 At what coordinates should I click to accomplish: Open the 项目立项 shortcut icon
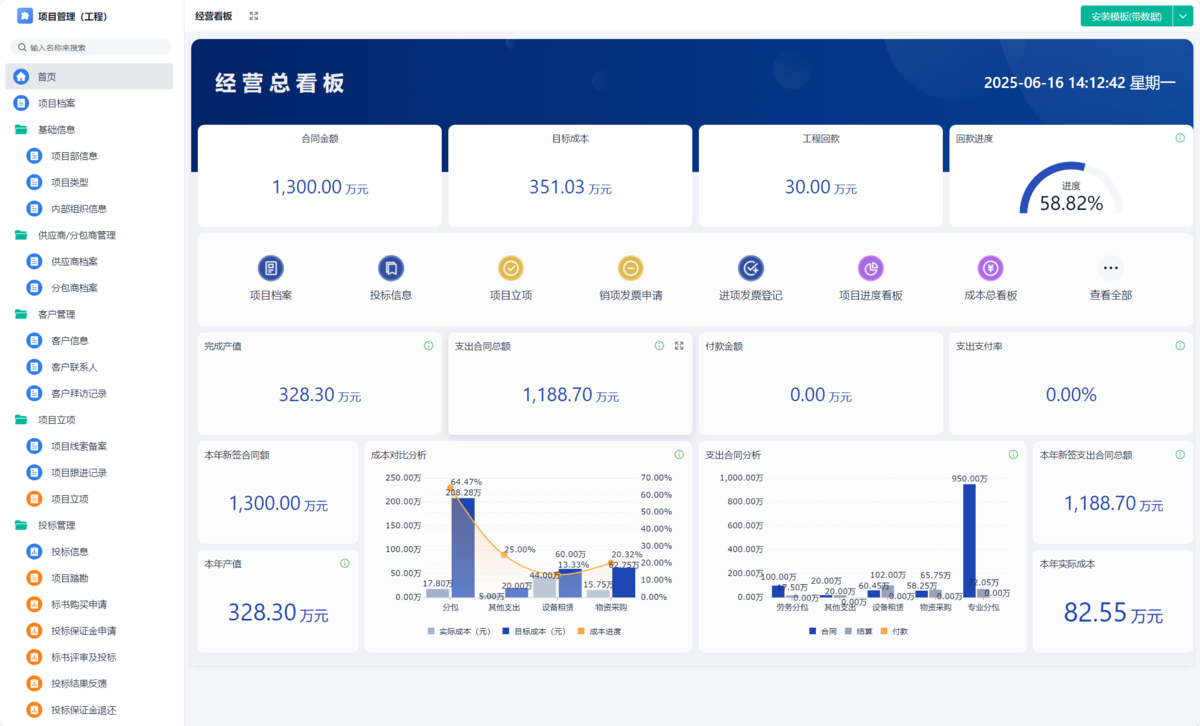pos(510,268)
